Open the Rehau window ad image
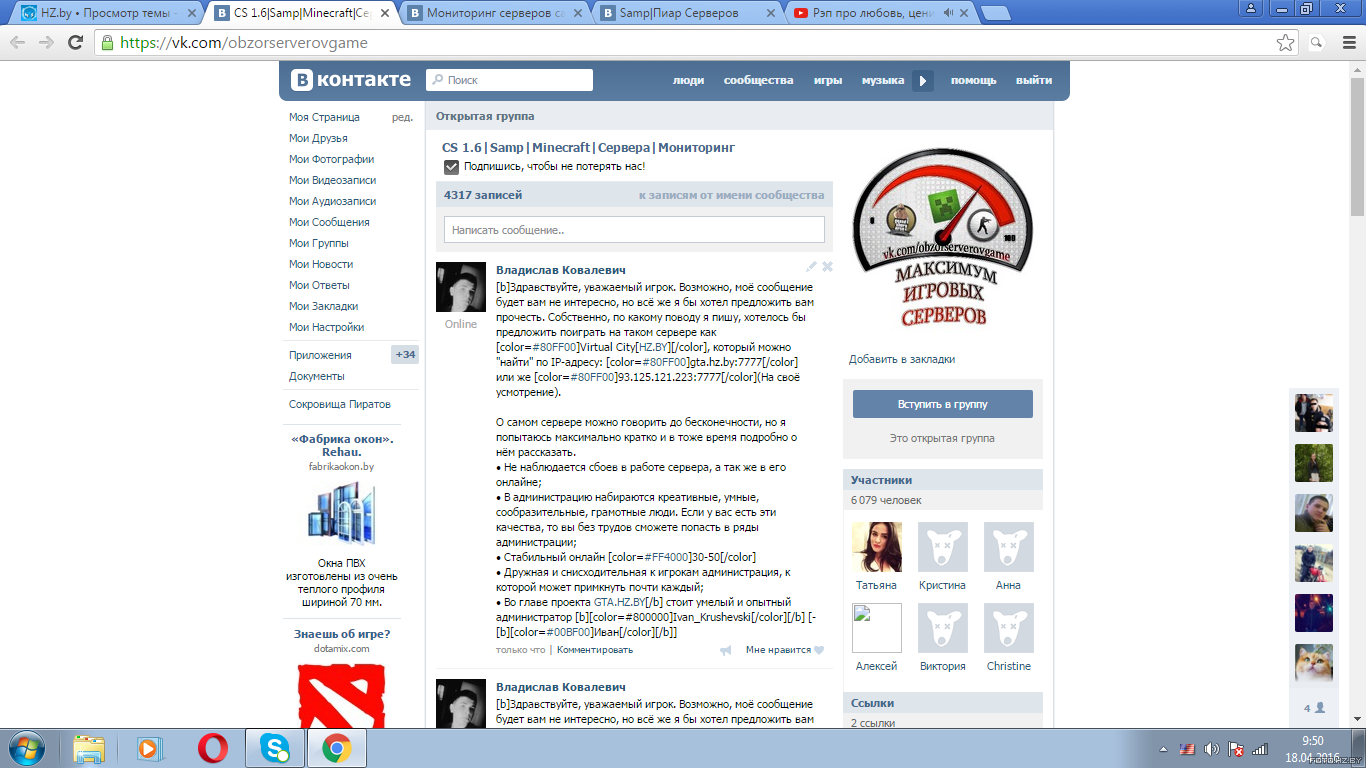The image size is (1366, 768). pyautogui.click(x=341, y=512)
